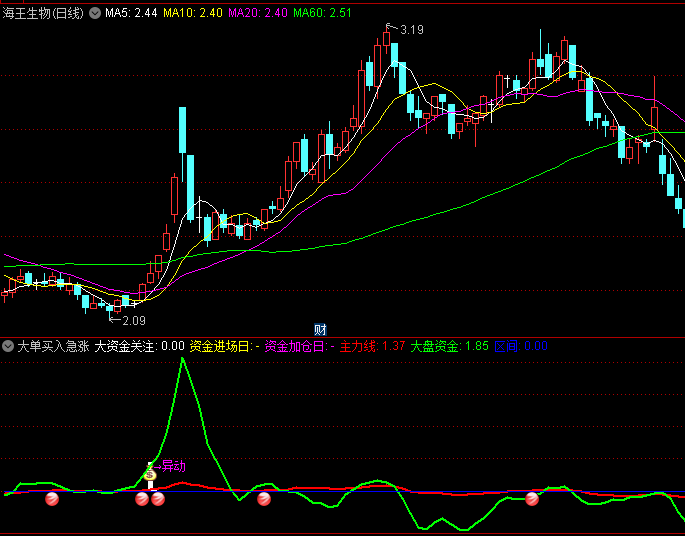Click the 大盘资金 green indicator label
Viewport: 685px width, 536px height.
[436, 346]
